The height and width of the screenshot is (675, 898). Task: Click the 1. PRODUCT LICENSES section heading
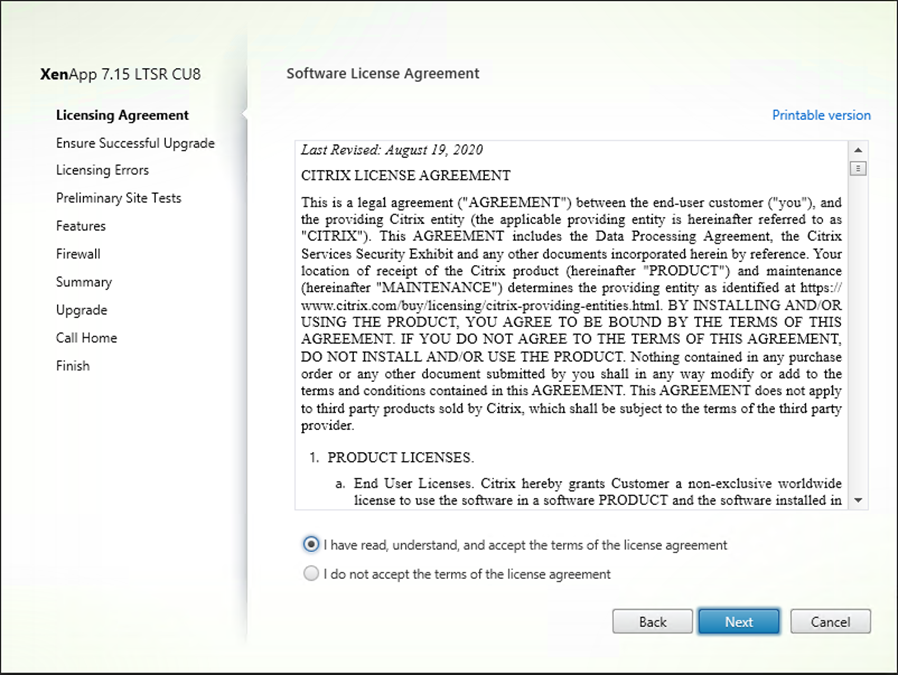(x=392, y=457)
